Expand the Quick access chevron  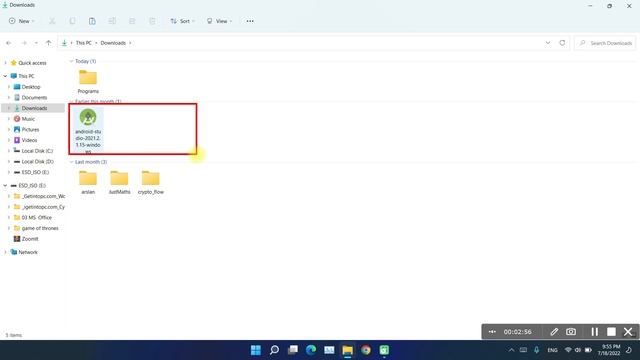coord(5,63)
